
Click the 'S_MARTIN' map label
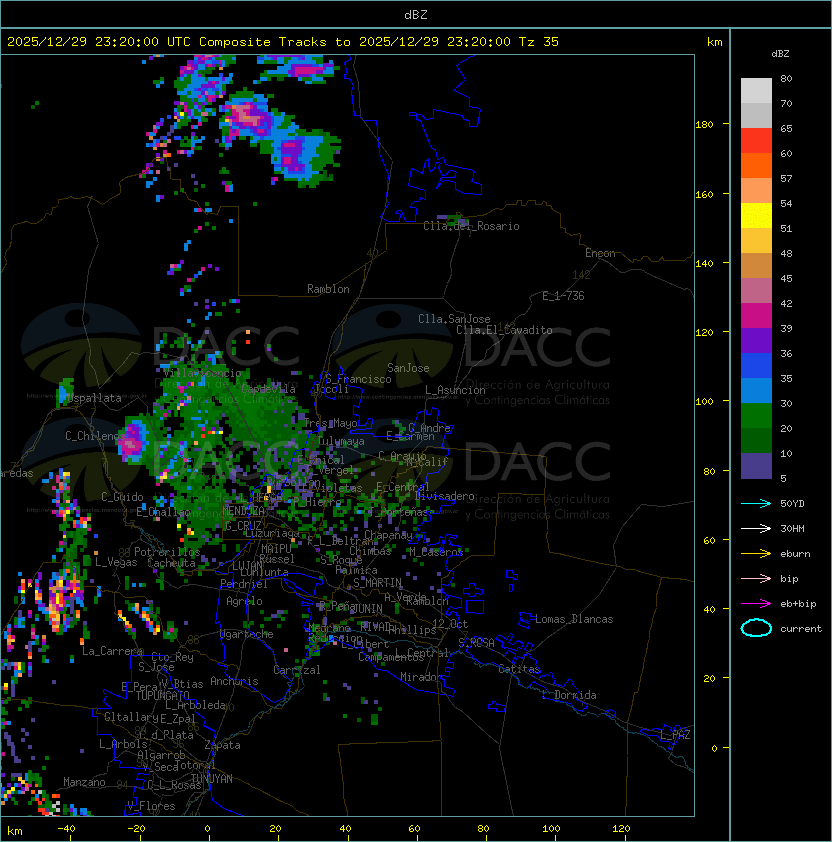tap(378, 583)
